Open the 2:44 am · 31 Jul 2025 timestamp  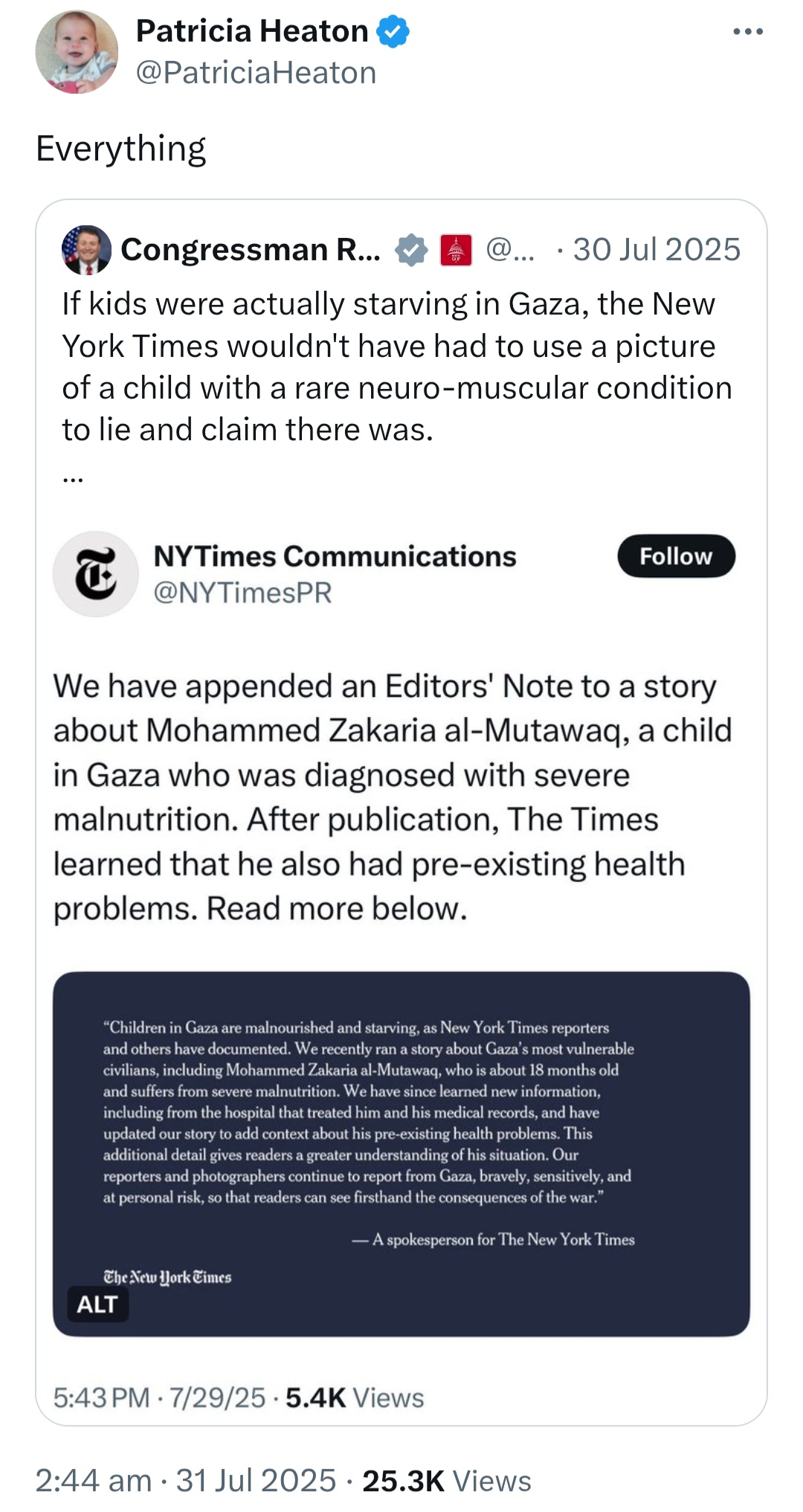pyautogui.click(x=186, y=1481)
